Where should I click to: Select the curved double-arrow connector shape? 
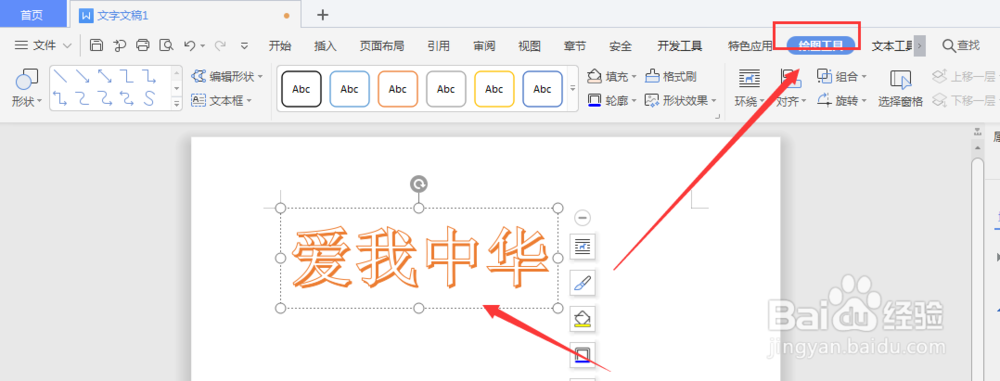[x=127, y=98]
